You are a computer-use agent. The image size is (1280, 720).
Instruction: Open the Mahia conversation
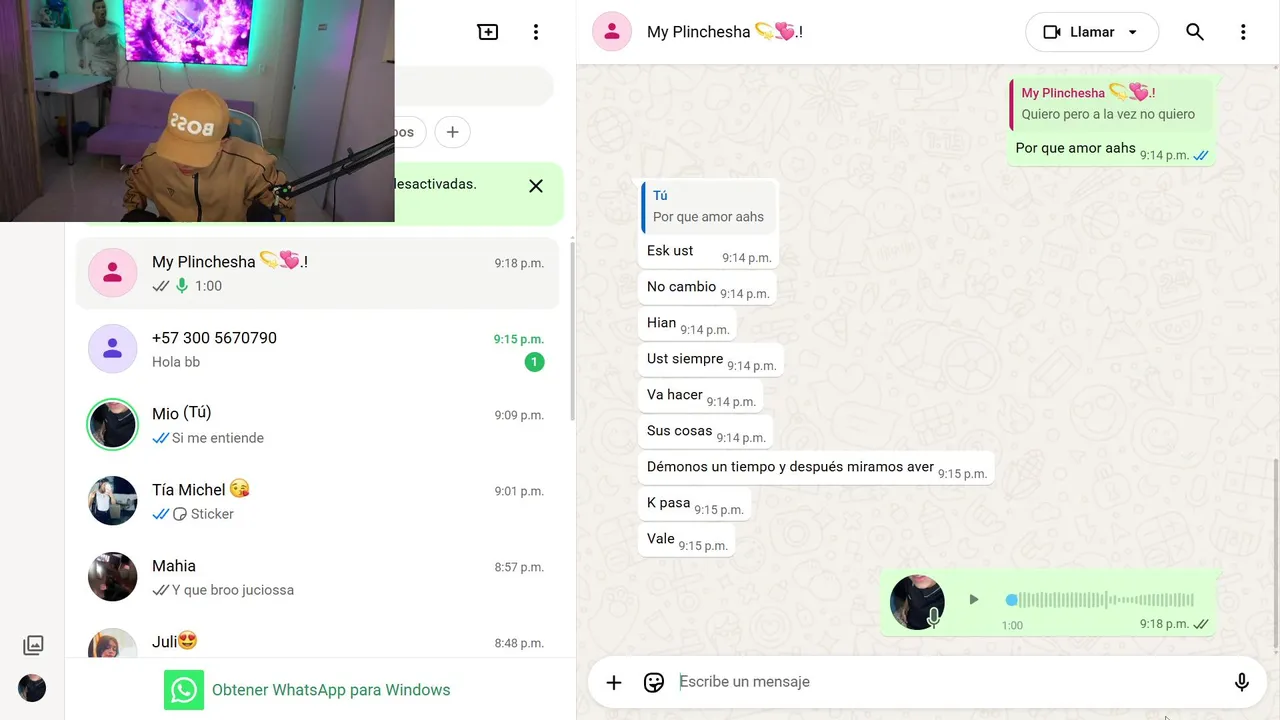coord(317,578)
